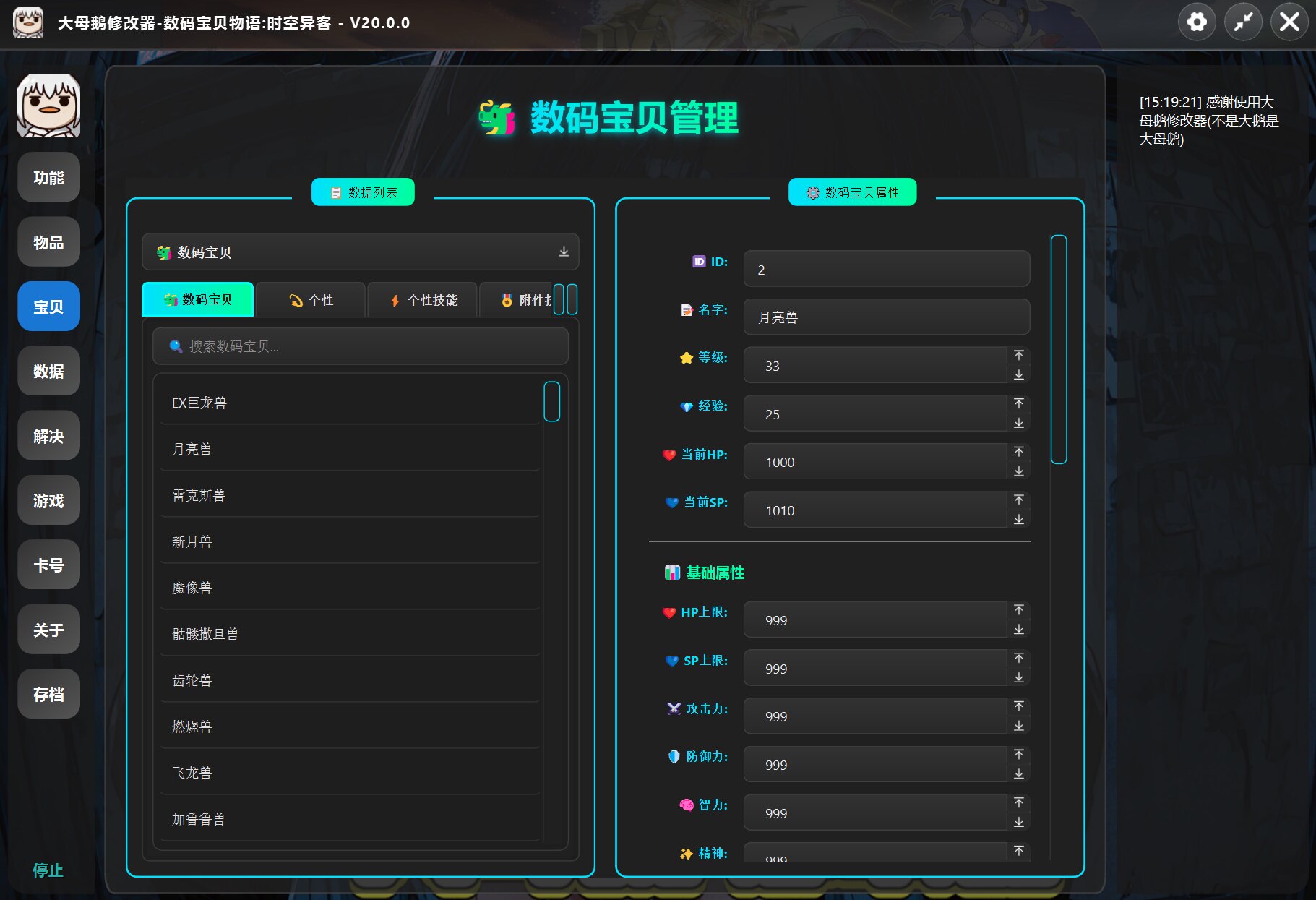The height and width of the screenshot is (900, 1316).
Task: Open the 关于 sidebar section
Action: click(48, 630)
